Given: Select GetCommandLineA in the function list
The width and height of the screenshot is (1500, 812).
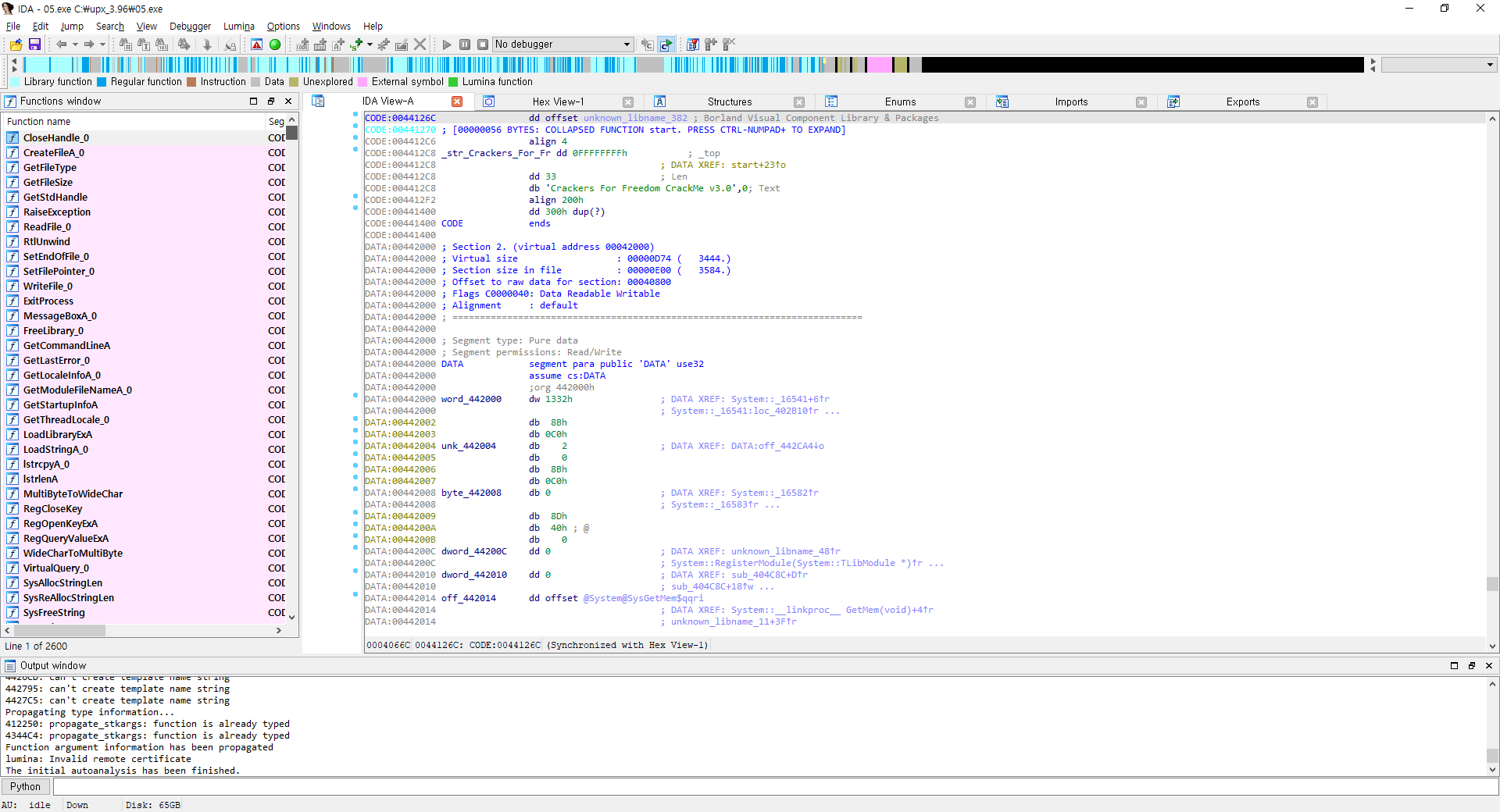Looking at the screenshot, I should pyautogui.click(x=66, y=345).
